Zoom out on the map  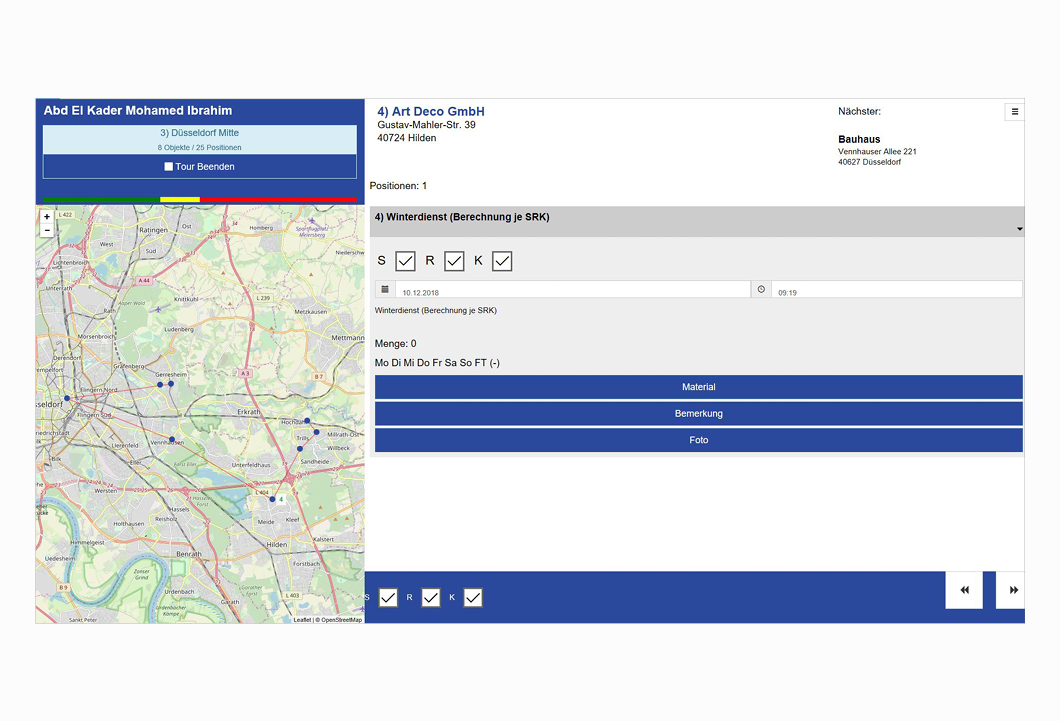click(x=47, y=230)
